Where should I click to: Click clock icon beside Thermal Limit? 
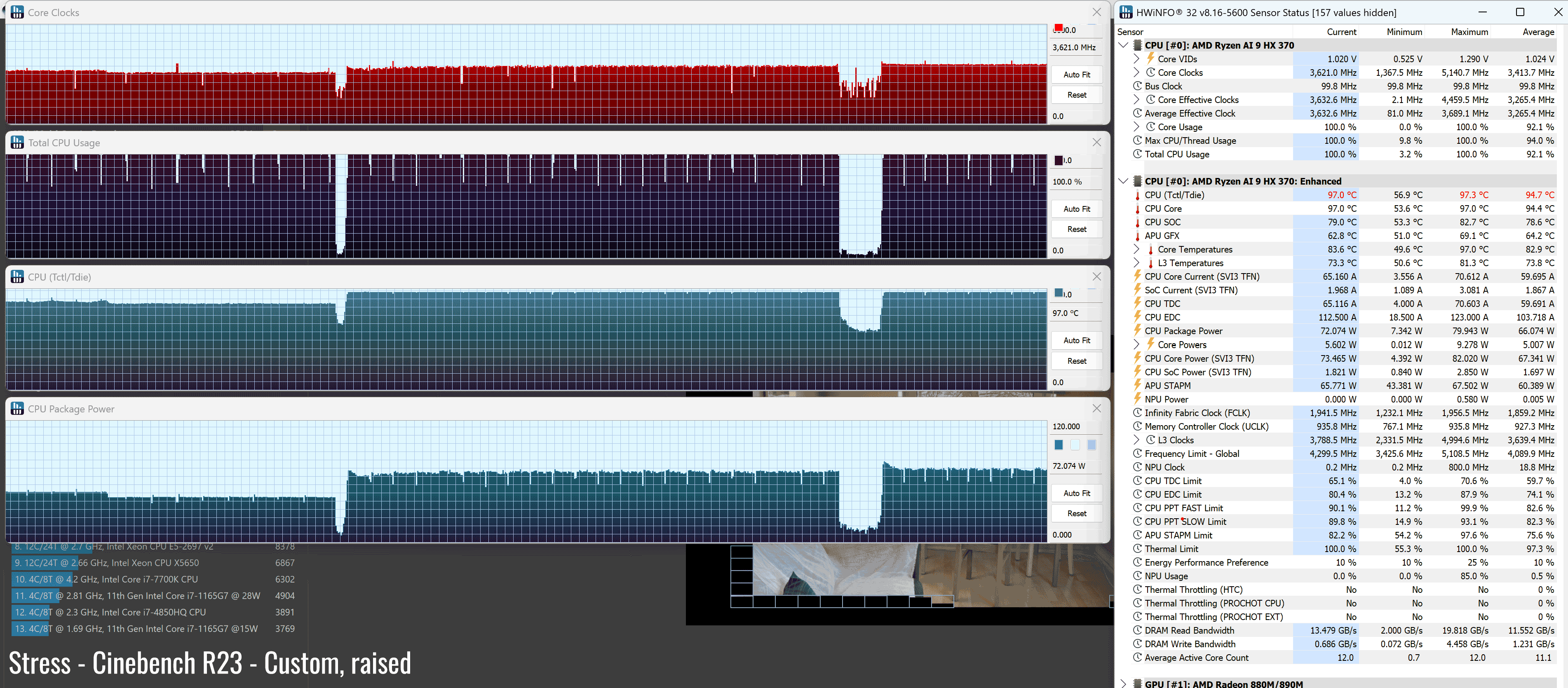click(x=1137, y=549)
